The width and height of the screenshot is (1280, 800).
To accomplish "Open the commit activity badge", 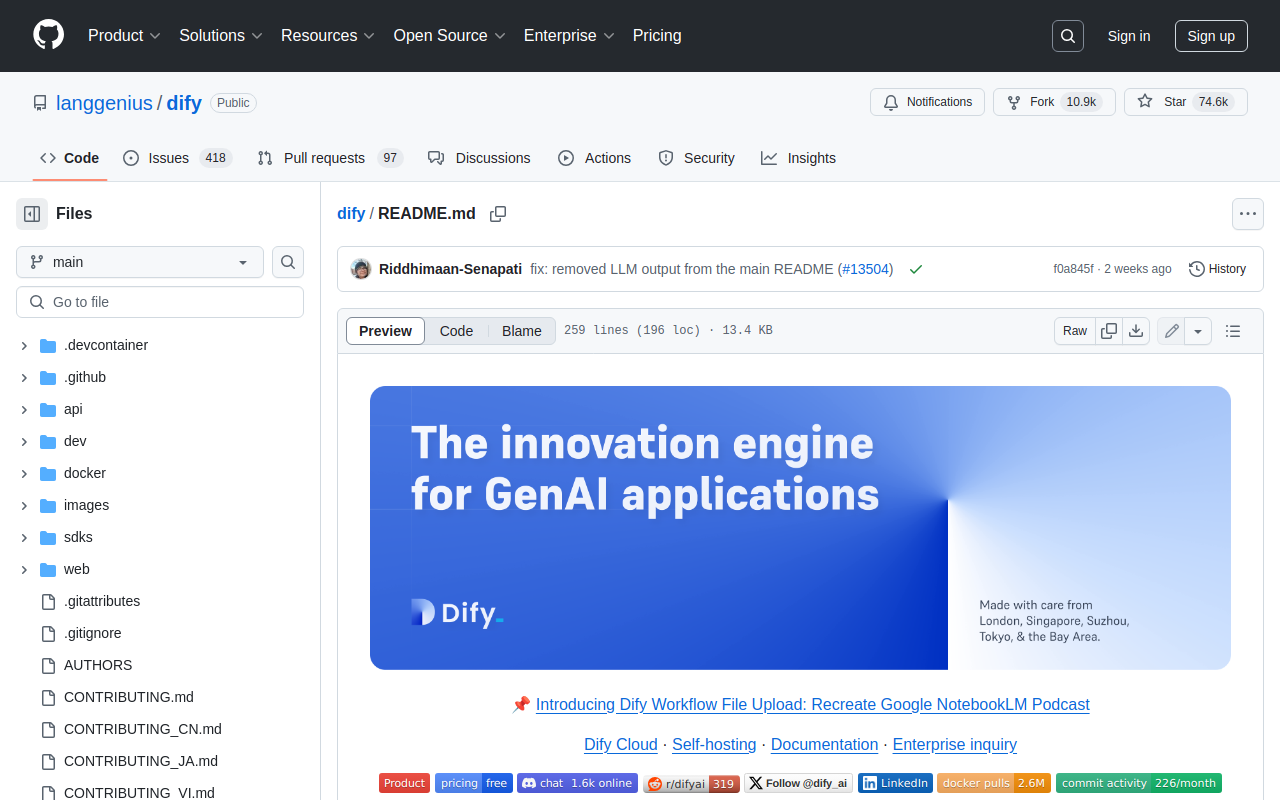I will click(1139, 783).
